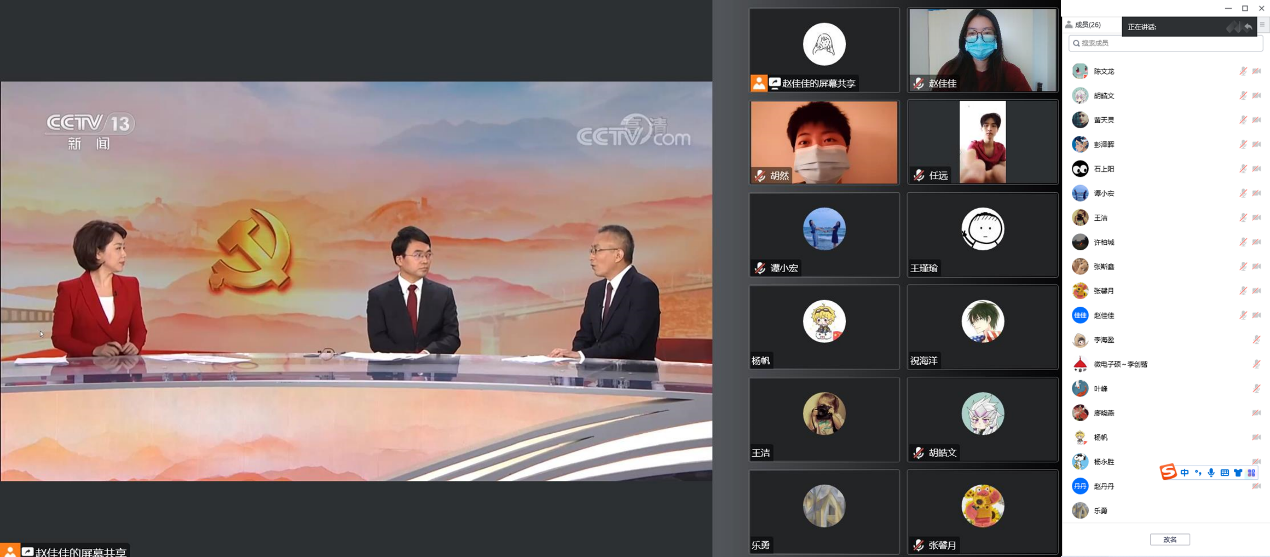Open the Sogou soft keyboard icon
This screenshot has height=557, width=1270.
pos(1224,472)
